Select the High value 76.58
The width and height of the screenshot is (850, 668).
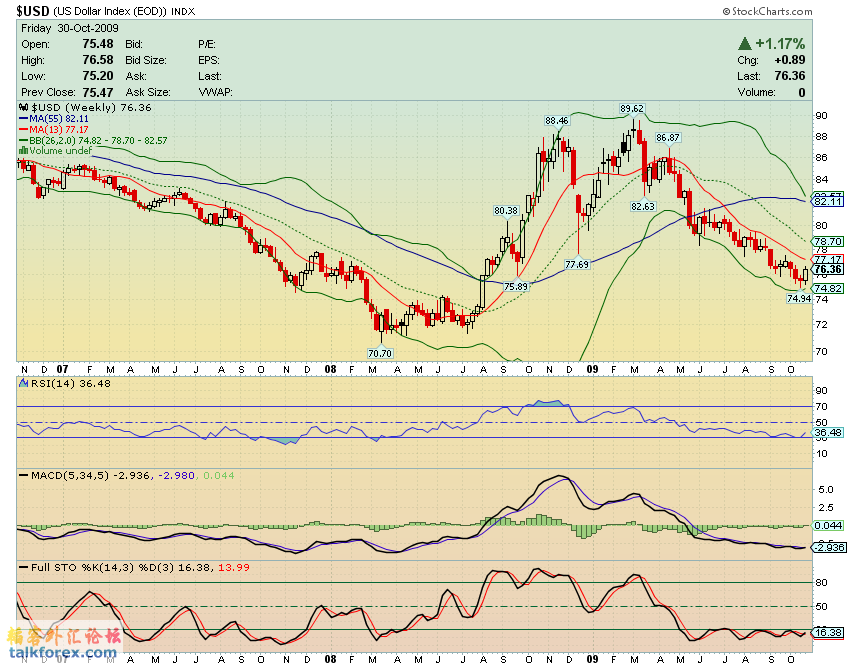point(98,60)
